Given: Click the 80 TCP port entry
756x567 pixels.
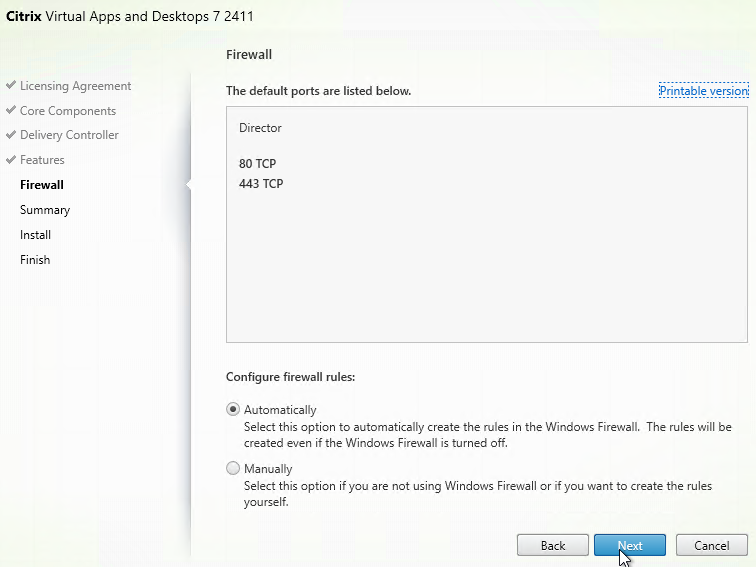Looking at the screenshot, I should tap(257, 163).
